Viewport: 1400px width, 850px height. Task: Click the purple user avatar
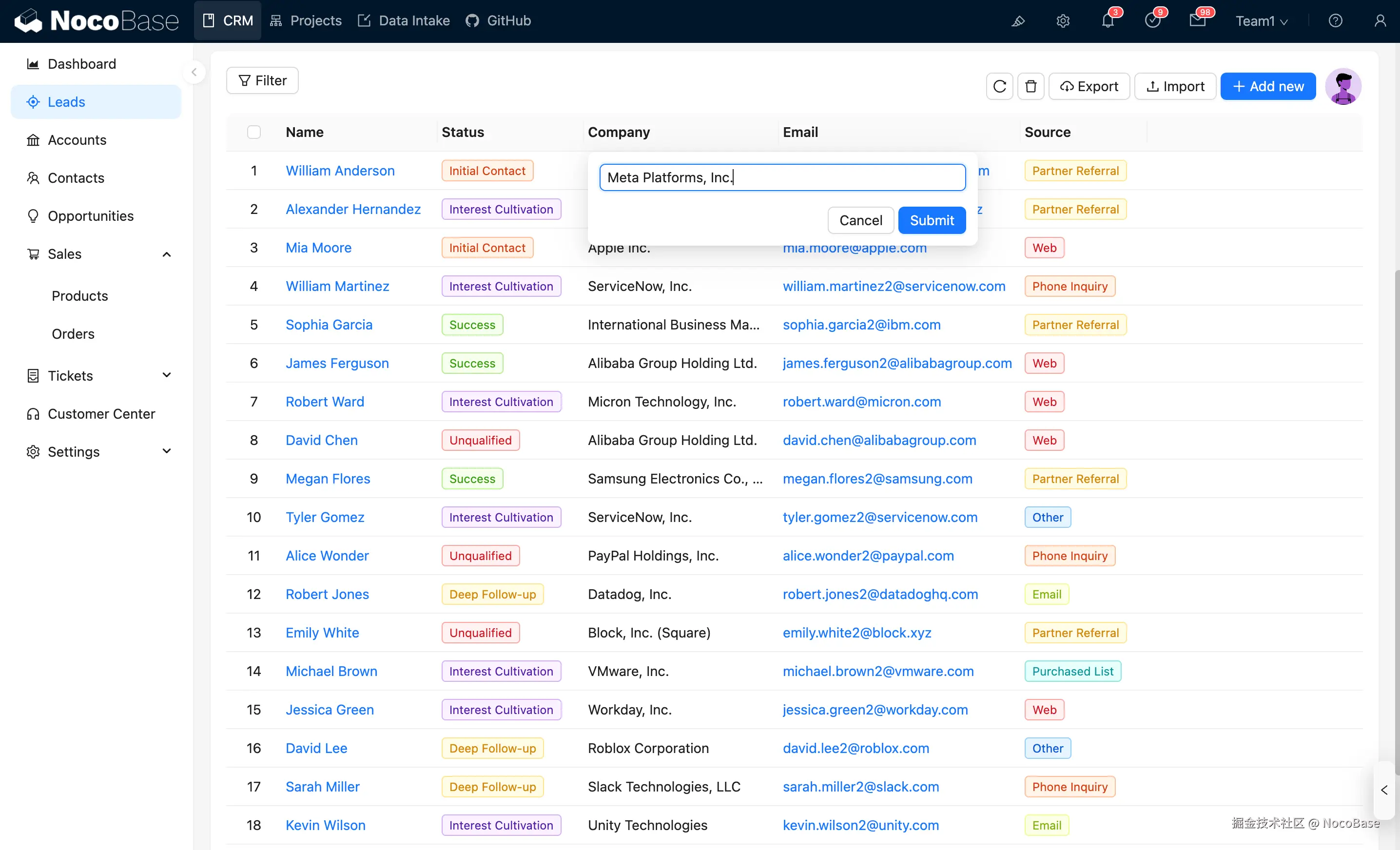point(1343,86)
